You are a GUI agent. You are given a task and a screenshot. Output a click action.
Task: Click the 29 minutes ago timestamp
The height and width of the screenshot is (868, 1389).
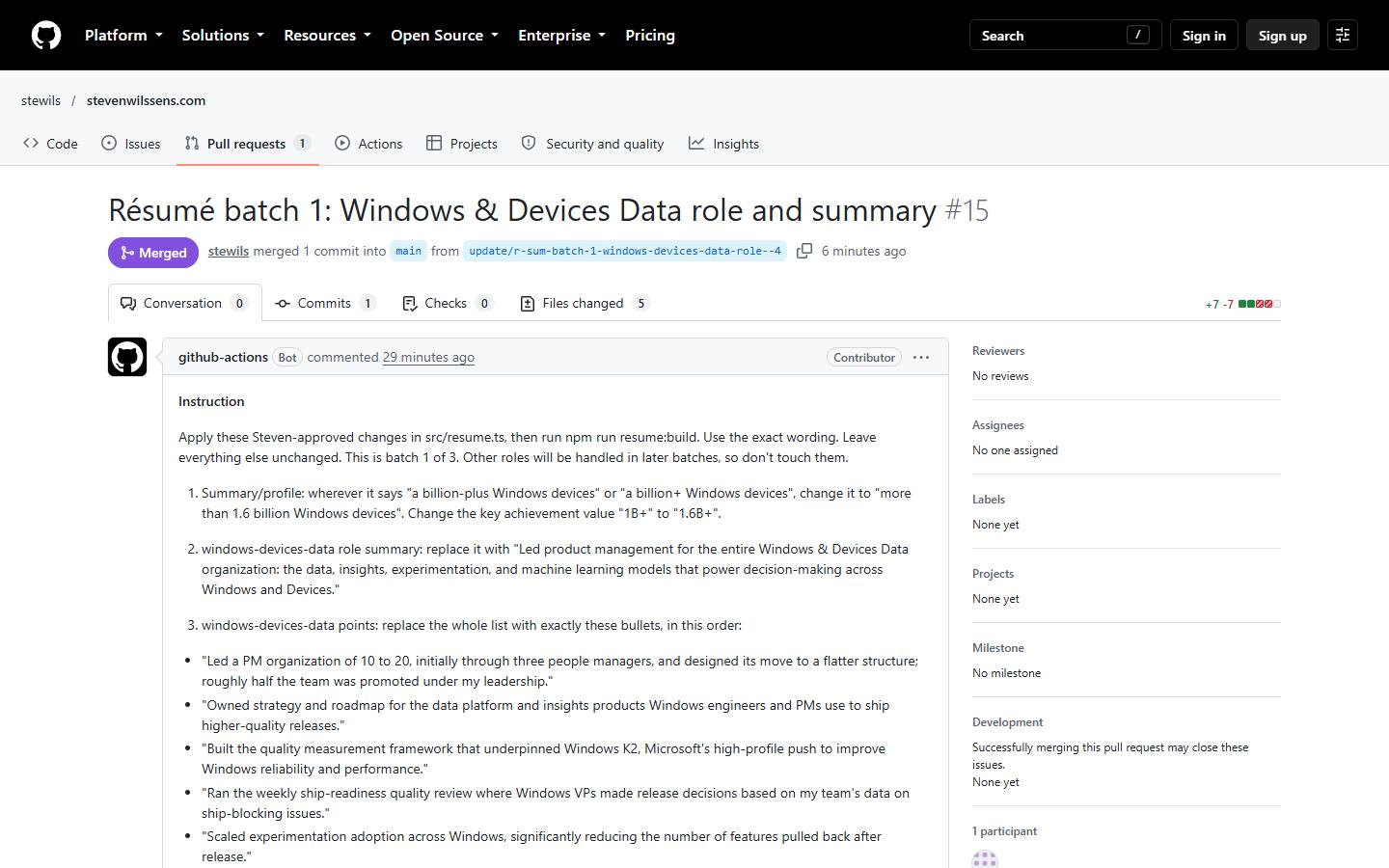pyautogui.click(x=428, y=357)
